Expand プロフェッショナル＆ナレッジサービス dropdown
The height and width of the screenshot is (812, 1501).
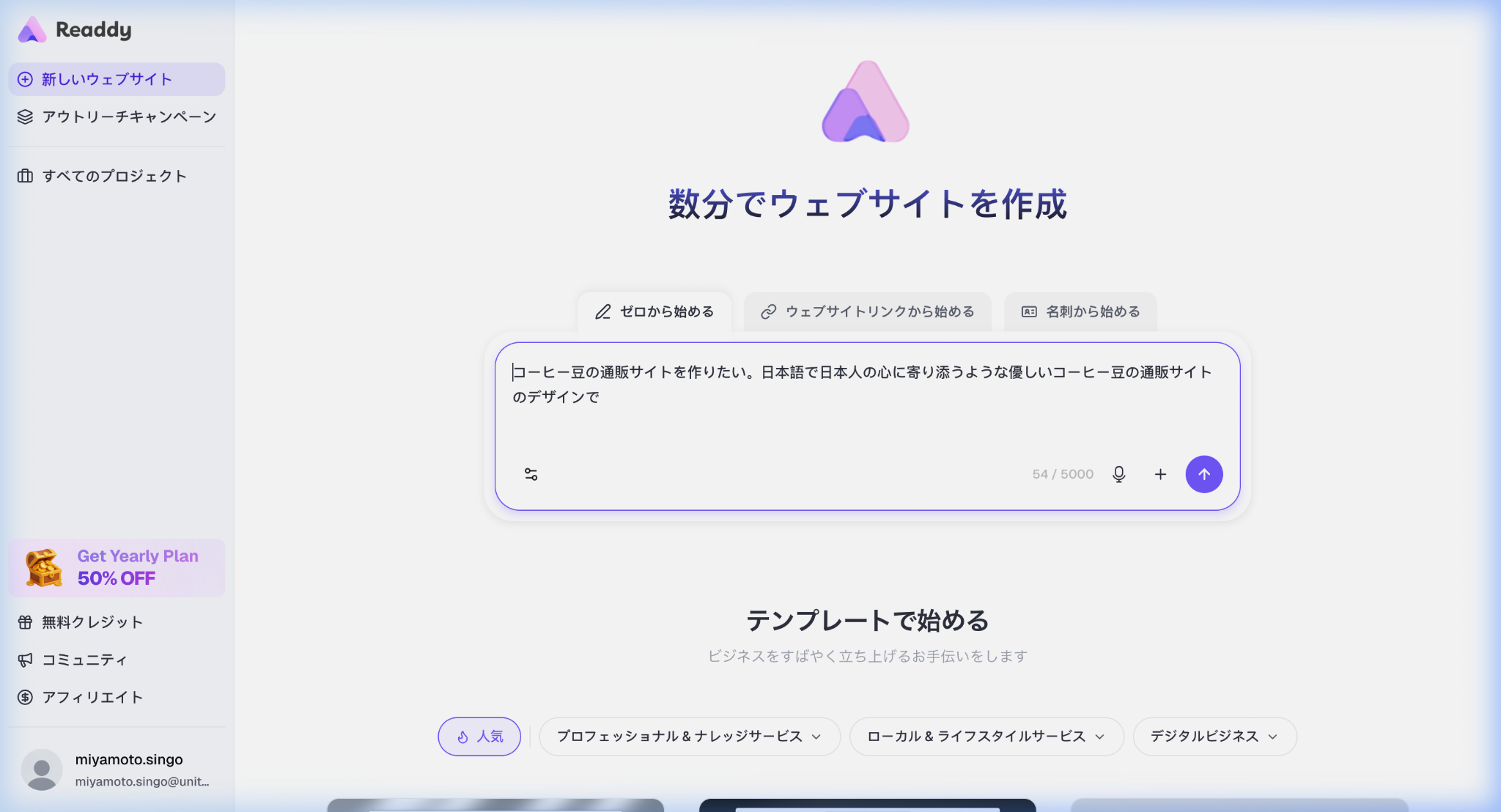tap(690, 737)
